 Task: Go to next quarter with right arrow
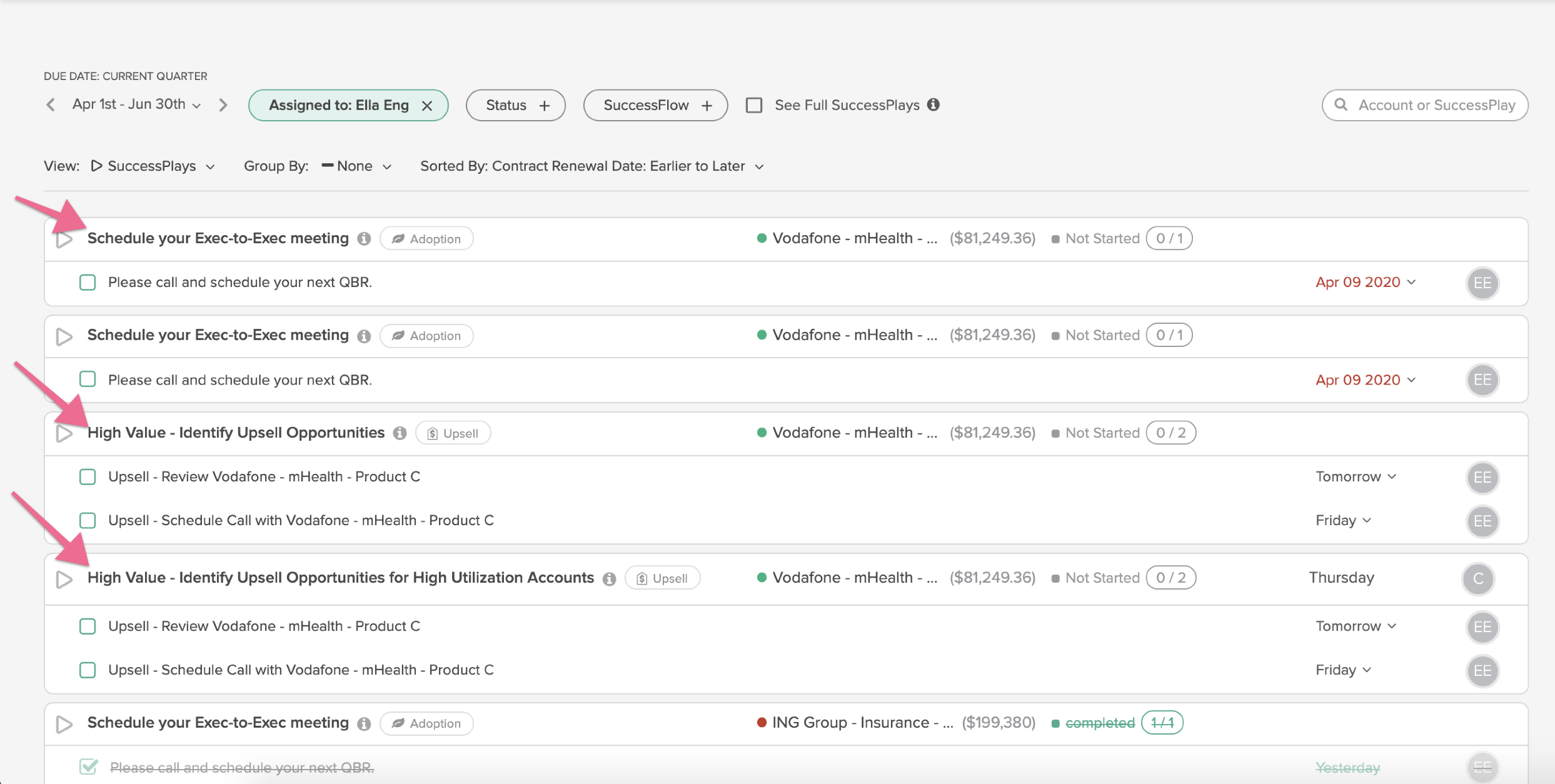pyautogui.click(x=223, y=105)
